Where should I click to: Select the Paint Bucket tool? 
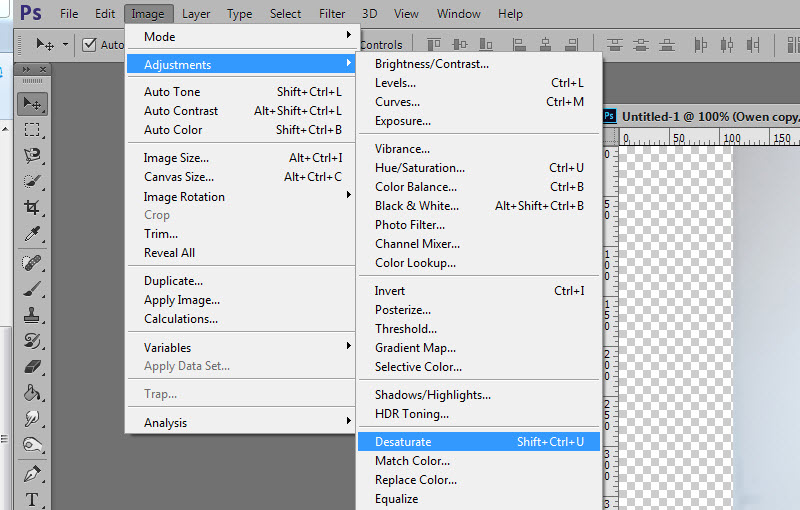pos(32,393)
